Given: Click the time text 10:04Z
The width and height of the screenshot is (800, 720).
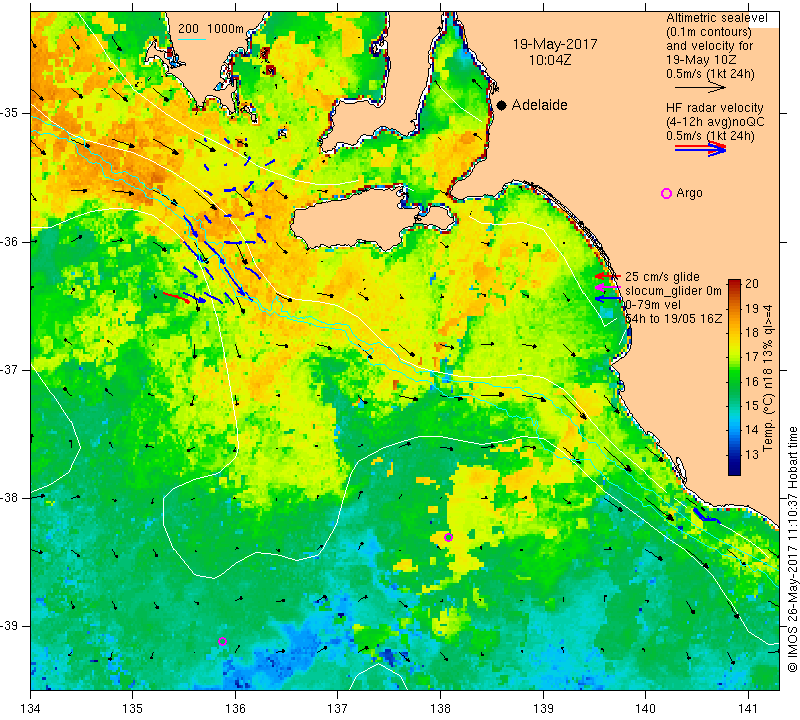Looking at the screenshot, I should tap(550, 60).
